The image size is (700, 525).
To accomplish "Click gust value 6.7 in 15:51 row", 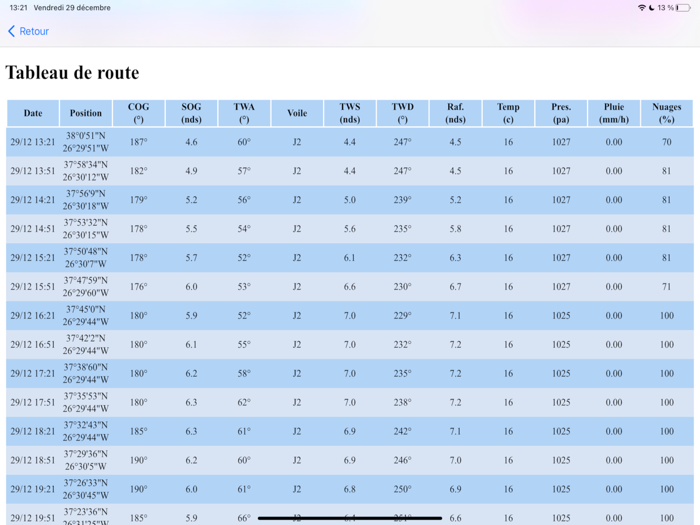I will (455, 287).
